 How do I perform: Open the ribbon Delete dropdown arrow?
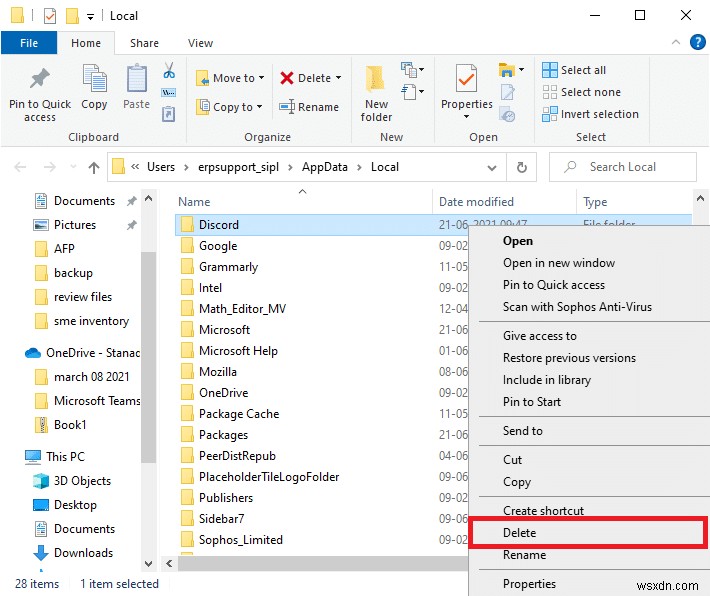tap(339, 78)
